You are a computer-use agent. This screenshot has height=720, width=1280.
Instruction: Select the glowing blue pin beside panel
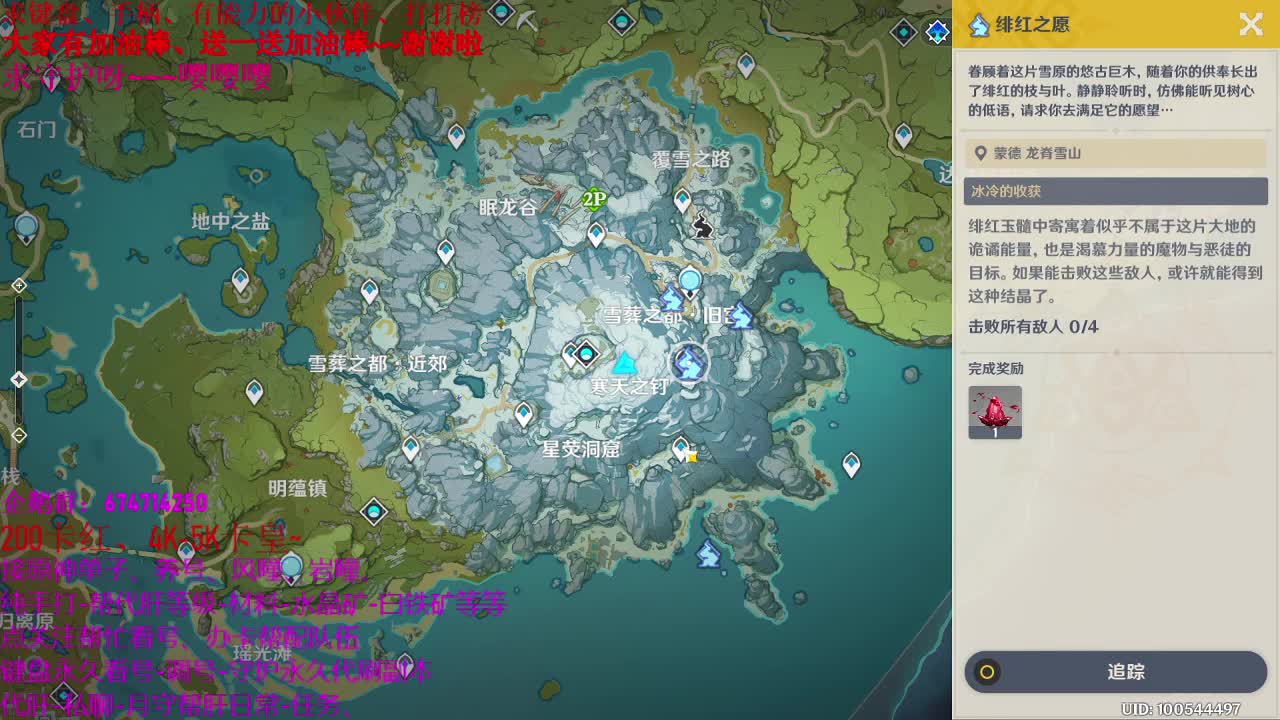tap(937, 32)
